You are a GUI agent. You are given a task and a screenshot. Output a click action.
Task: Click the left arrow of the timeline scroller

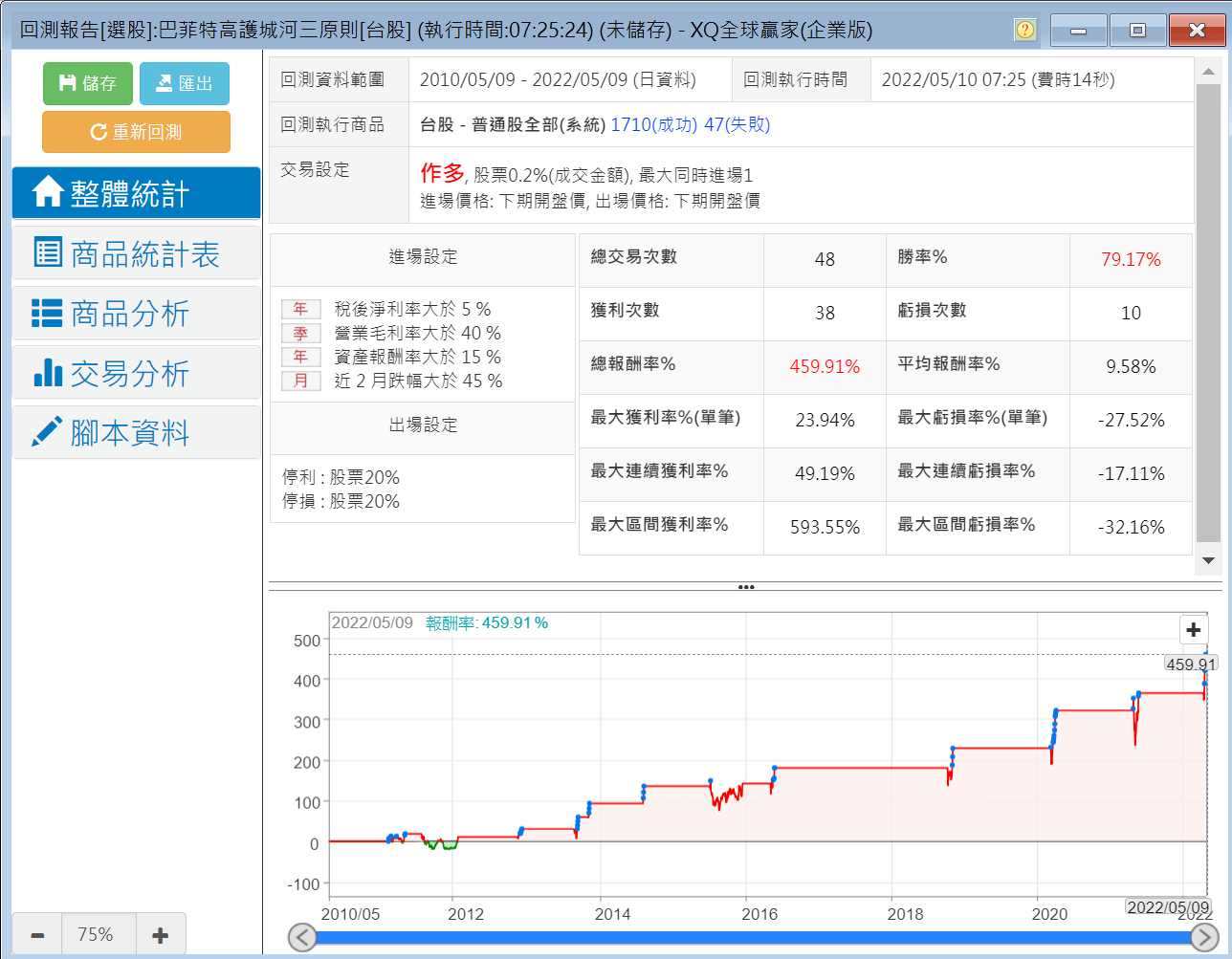coord(302,937)
